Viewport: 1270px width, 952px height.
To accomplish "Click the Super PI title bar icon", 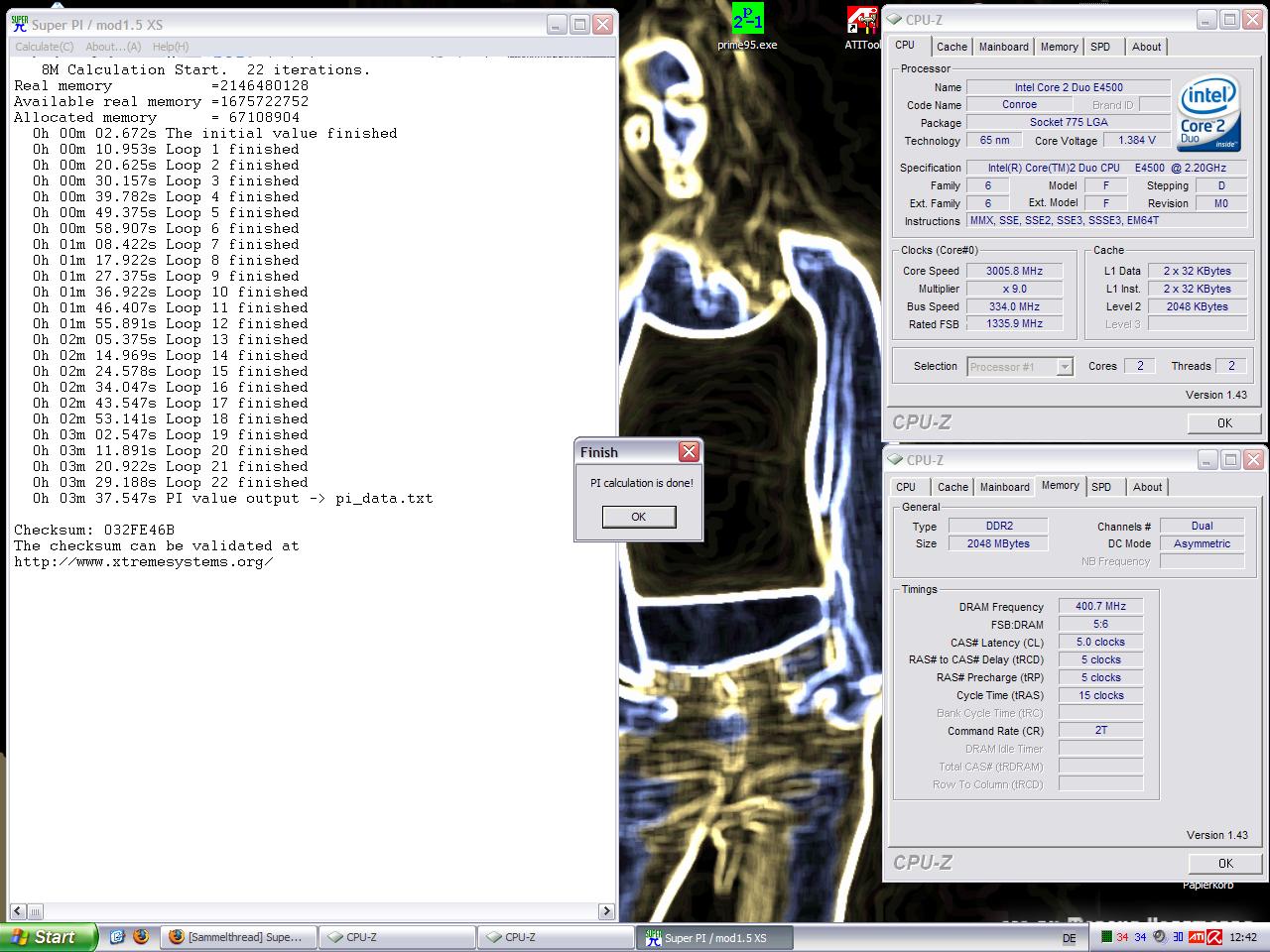I will click(x=19, y=24).
